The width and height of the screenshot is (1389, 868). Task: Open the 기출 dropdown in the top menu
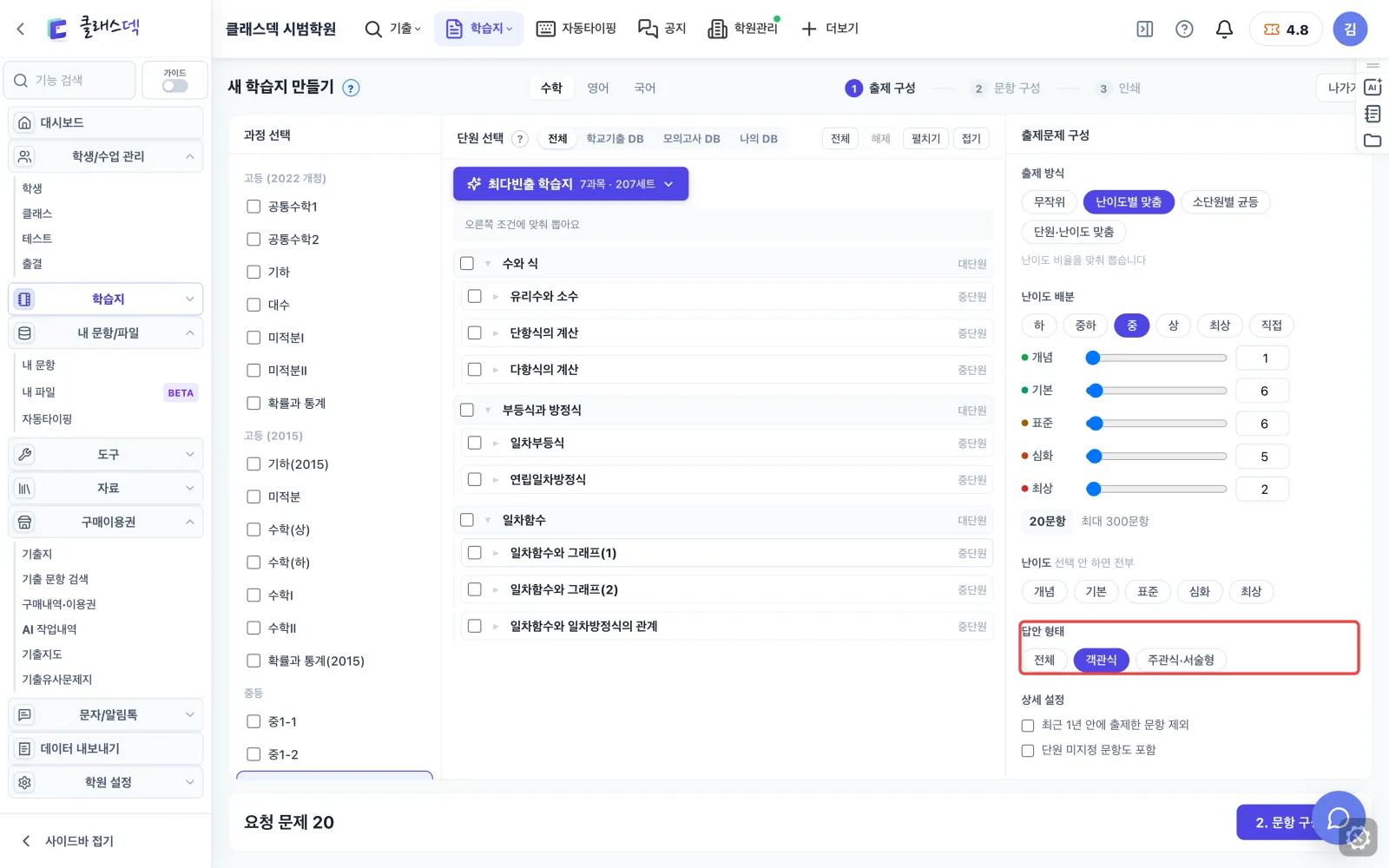pos(393,29)
